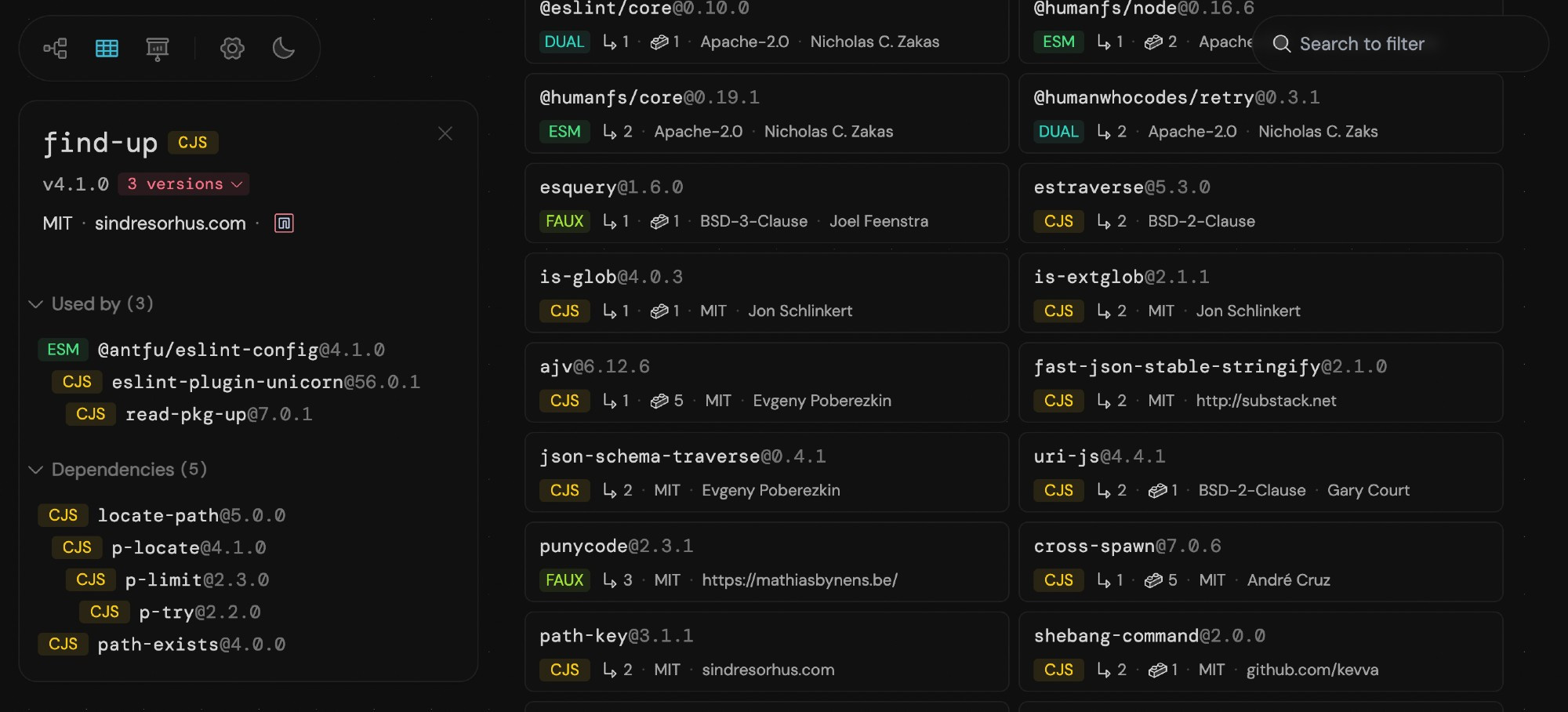Collapse the Used by section
Image resolution: width=1568 pixels, height=712 pixels.
click(91, 303)
